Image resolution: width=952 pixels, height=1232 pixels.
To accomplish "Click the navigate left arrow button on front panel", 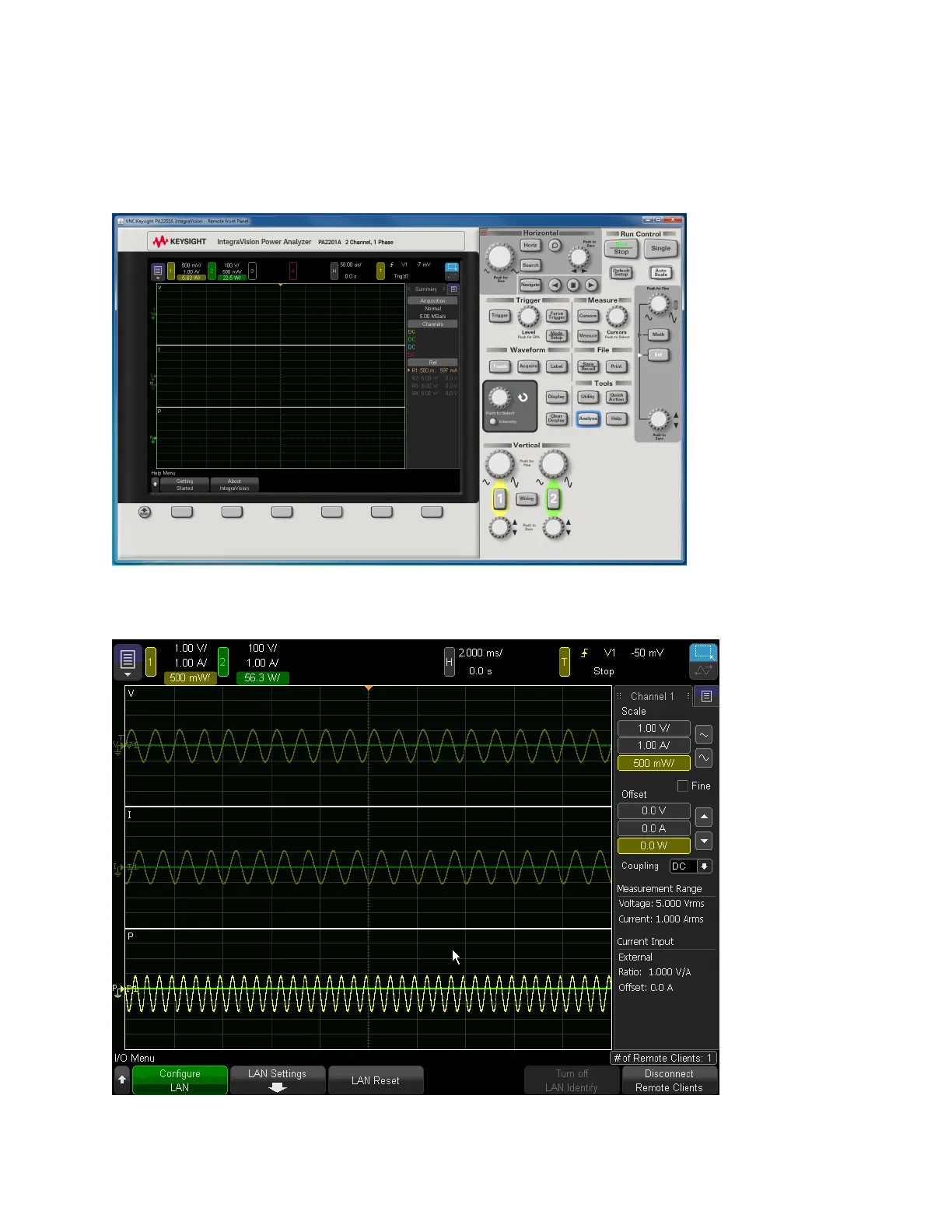I will 555,285.
